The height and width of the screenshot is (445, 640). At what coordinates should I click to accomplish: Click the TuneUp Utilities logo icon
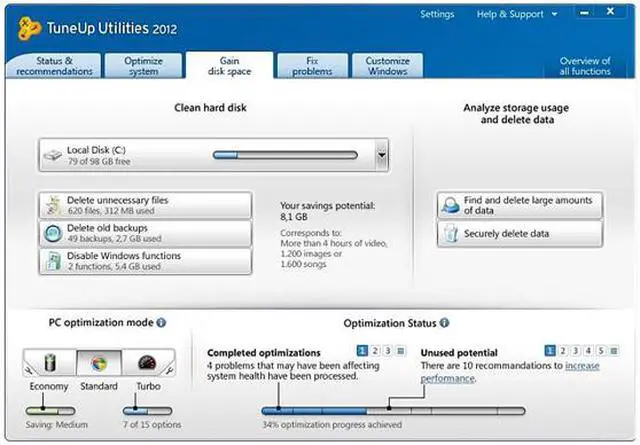pos(29,28)
